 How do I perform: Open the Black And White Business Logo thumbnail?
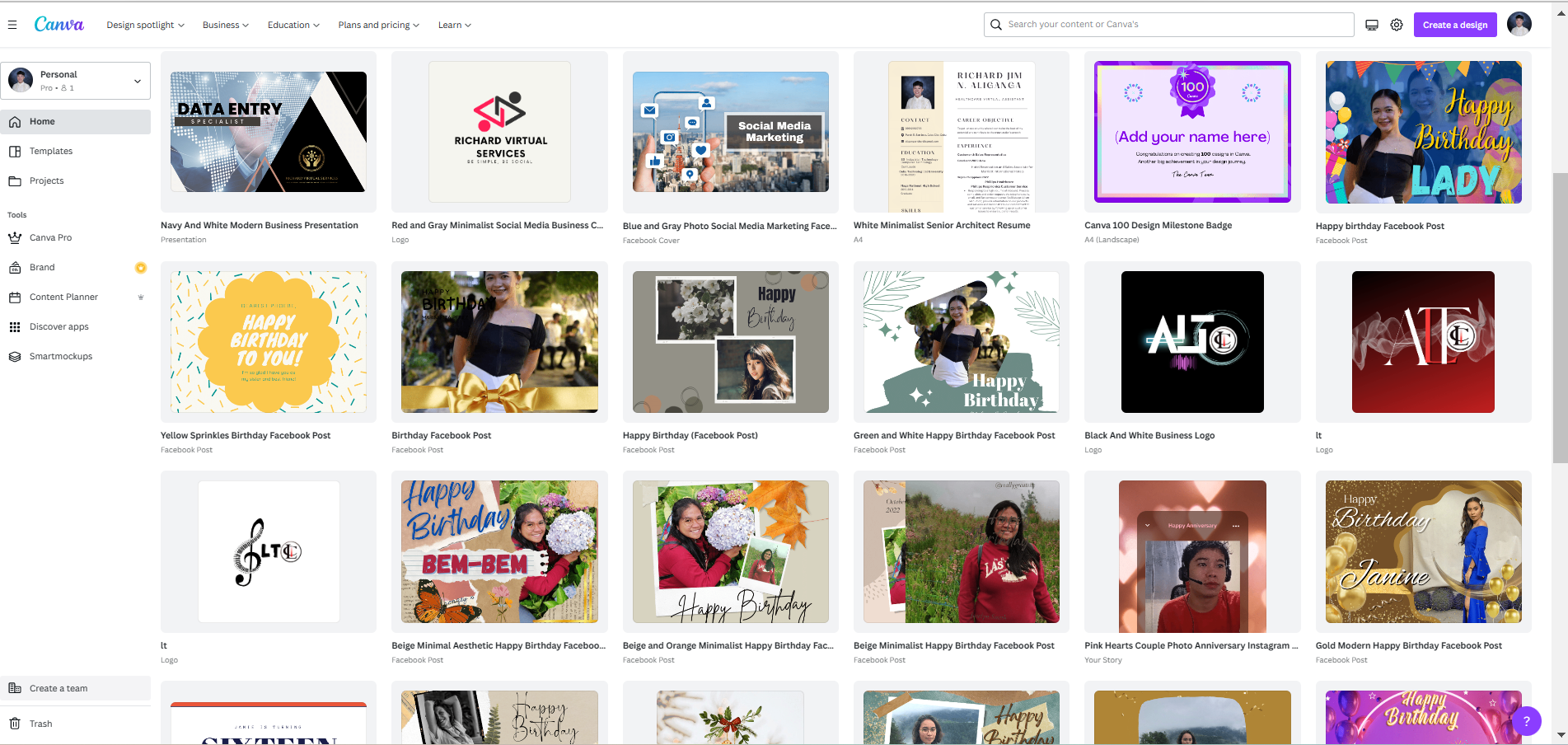coord(1192,342)
